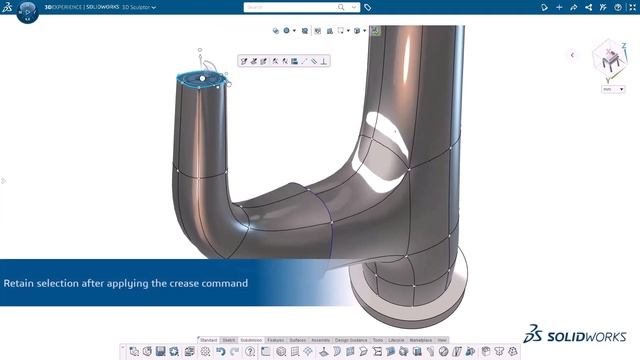This screenshot has height=360, width=640.
Task: Open the View tab
Action: 442,340
